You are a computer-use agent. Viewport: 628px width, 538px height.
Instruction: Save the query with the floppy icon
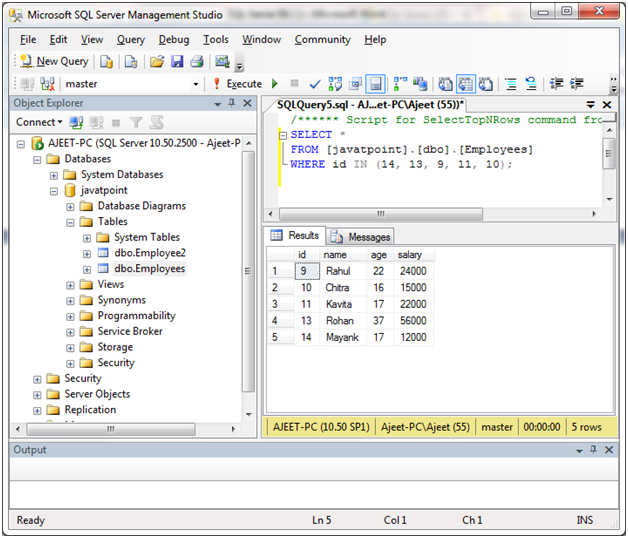[x=177, y=61]
